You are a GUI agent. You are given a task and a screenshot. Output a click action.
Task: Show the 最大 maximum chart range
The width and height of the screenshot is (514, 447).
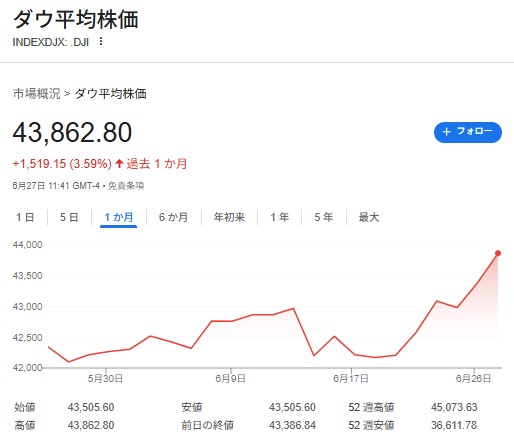pos(369,217)
